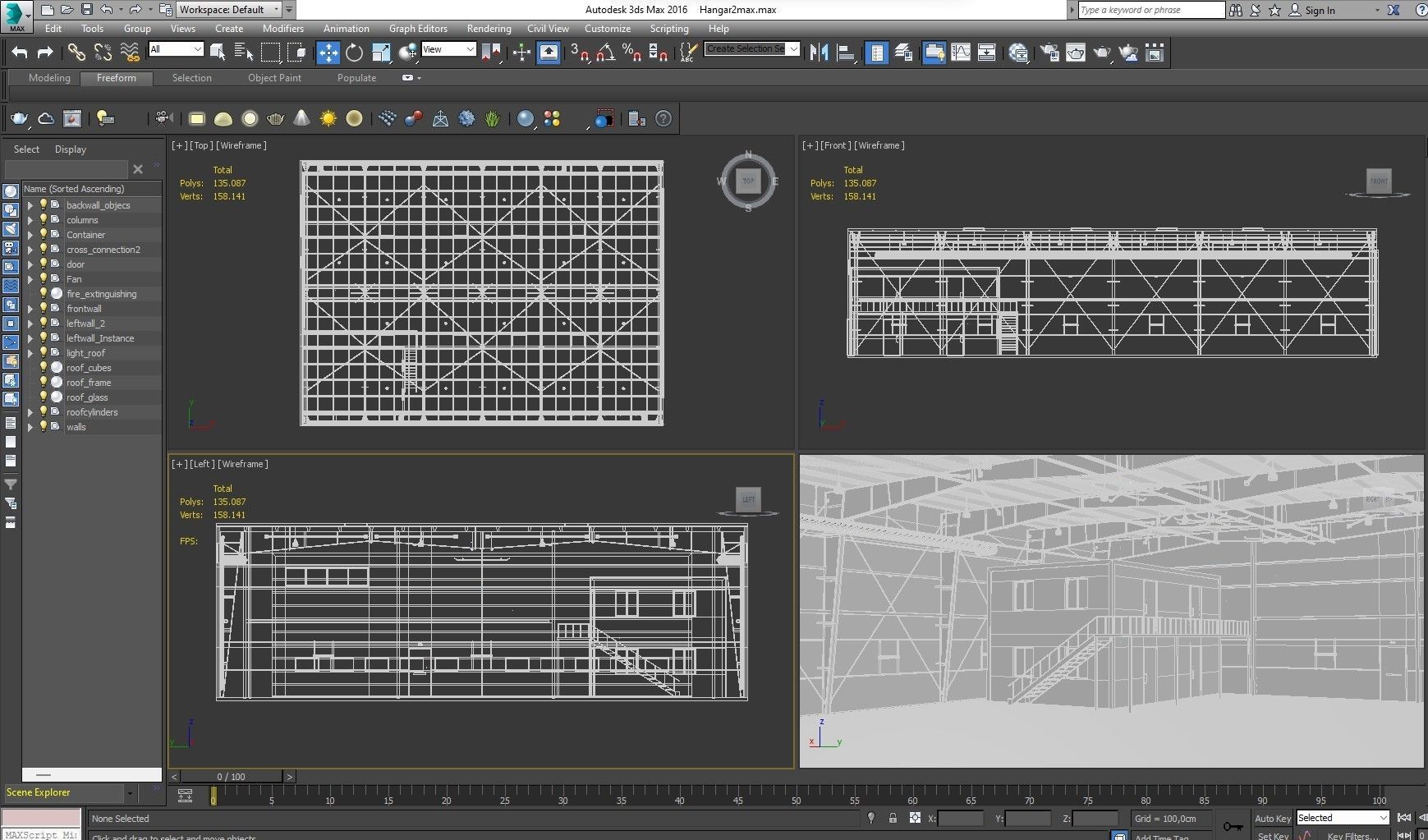Hide the columns object via lightbulb
1428x840 pixels.
[x=44, y=220]
